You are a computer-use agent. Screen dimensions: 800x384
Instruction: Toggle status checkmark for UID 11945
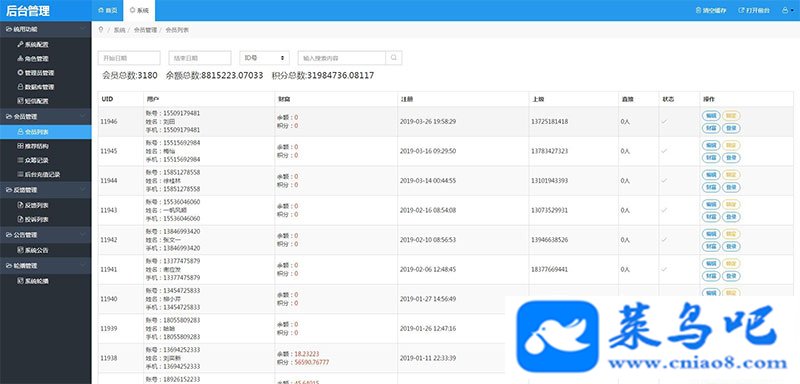click(664, 151)
